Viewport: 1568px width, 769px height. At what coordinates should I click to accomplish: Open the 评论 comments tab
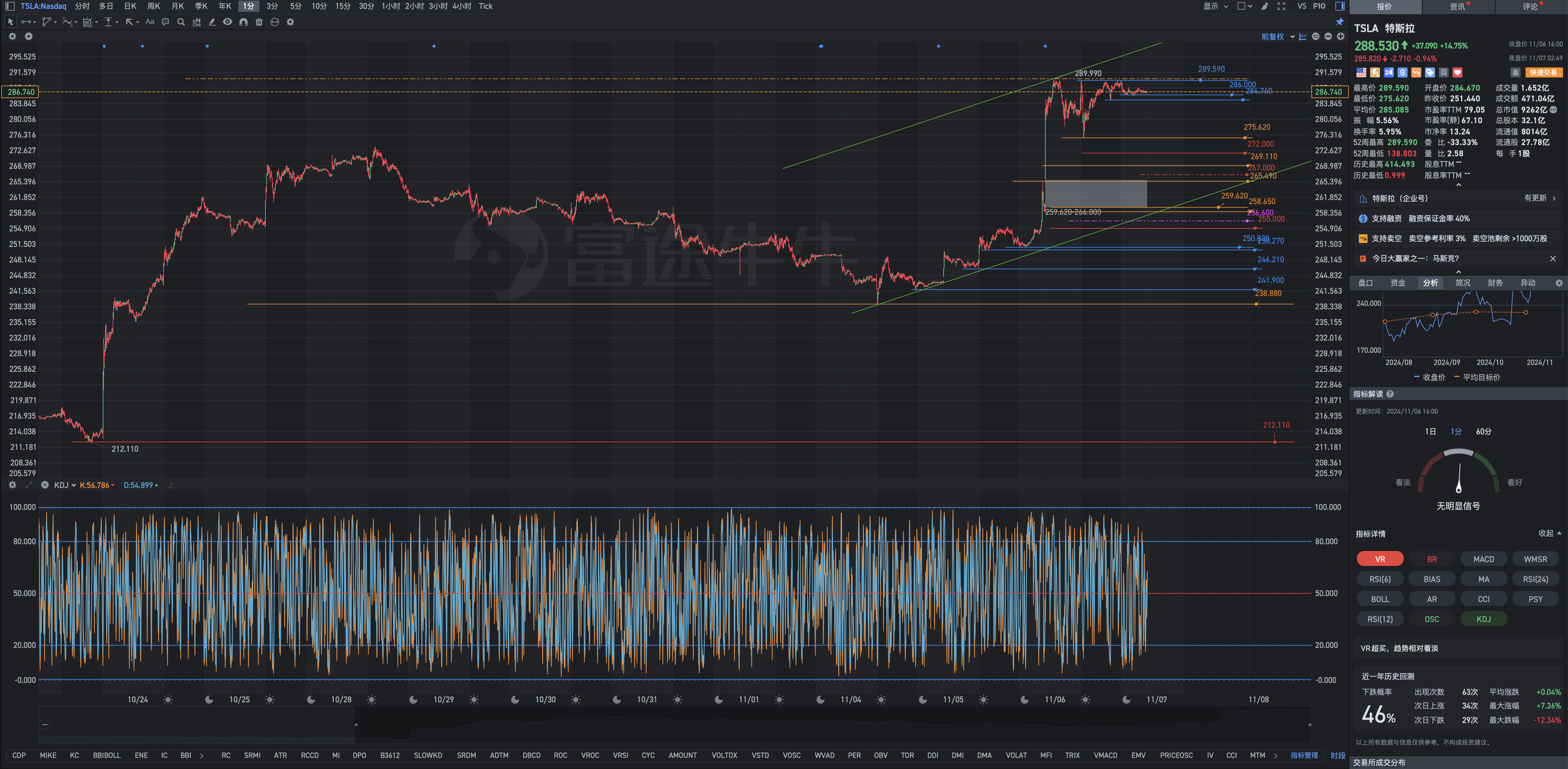pos(1531,7)
